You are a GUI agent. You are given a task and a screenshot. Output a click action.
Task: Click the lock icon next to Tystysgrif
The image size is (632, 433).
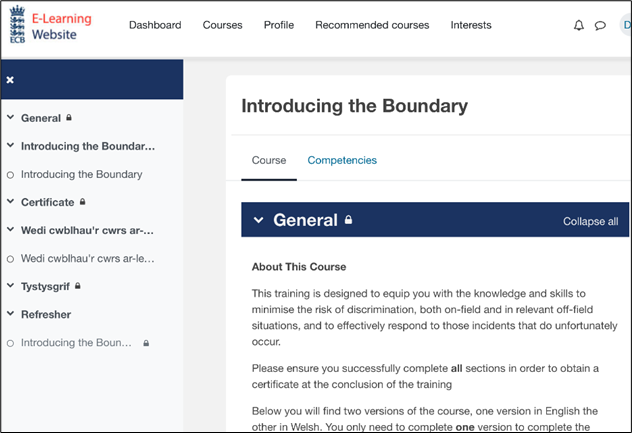77,286
